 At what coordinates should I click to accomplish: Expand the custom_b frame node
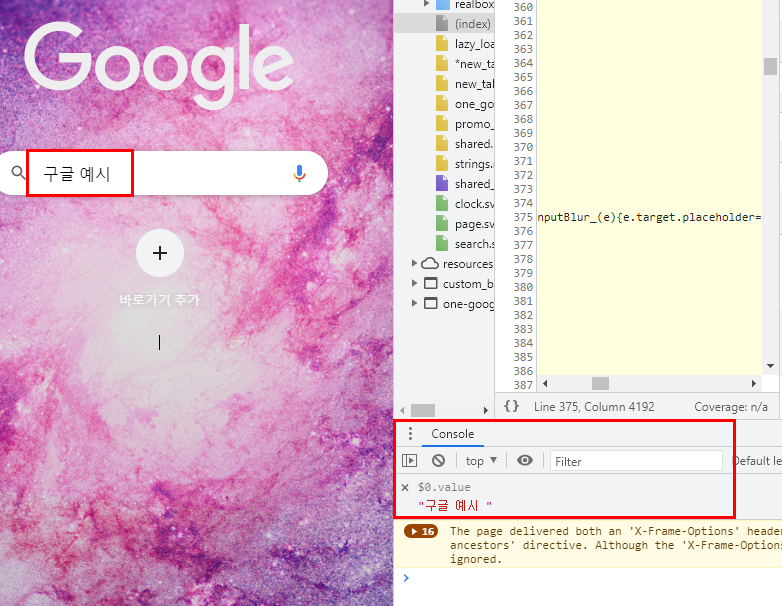[x=414, y=283]
